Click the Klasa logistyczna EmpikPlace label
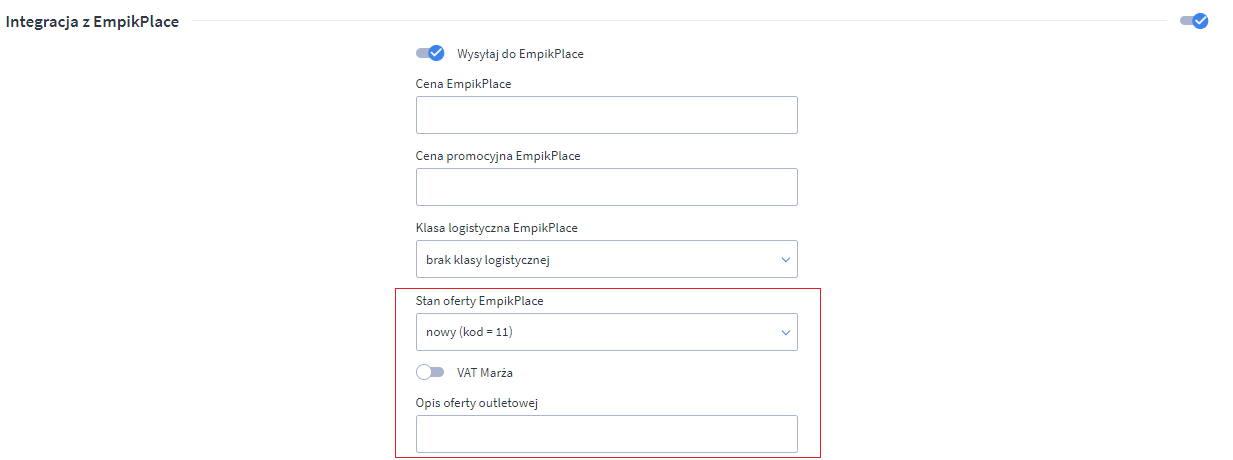 [x=496, y=228]
